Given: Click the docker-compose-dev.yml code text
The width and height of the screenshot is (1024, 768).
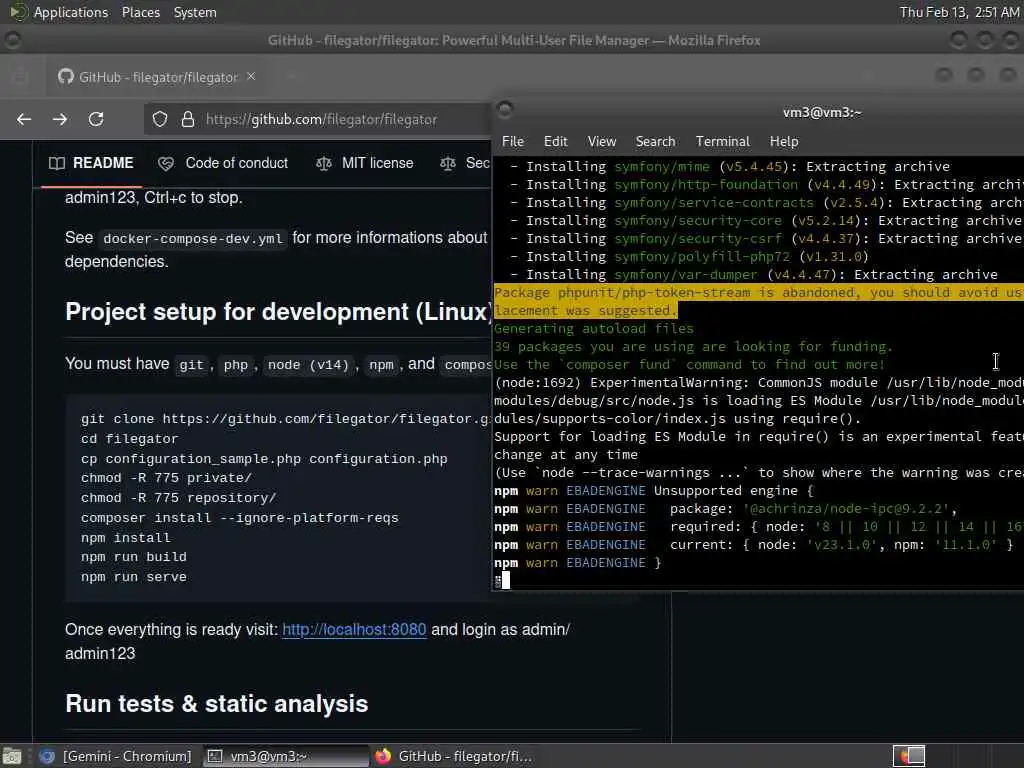Looking at the screenshot, I should (193, 238).
